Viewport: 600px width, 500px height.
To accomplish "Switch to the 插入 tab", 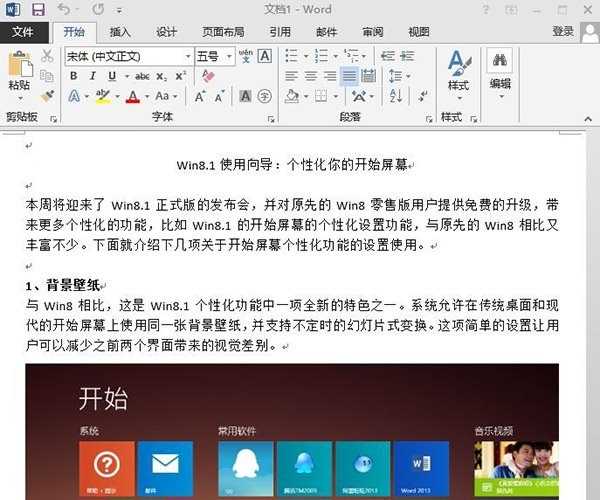I will click(120, 32).
